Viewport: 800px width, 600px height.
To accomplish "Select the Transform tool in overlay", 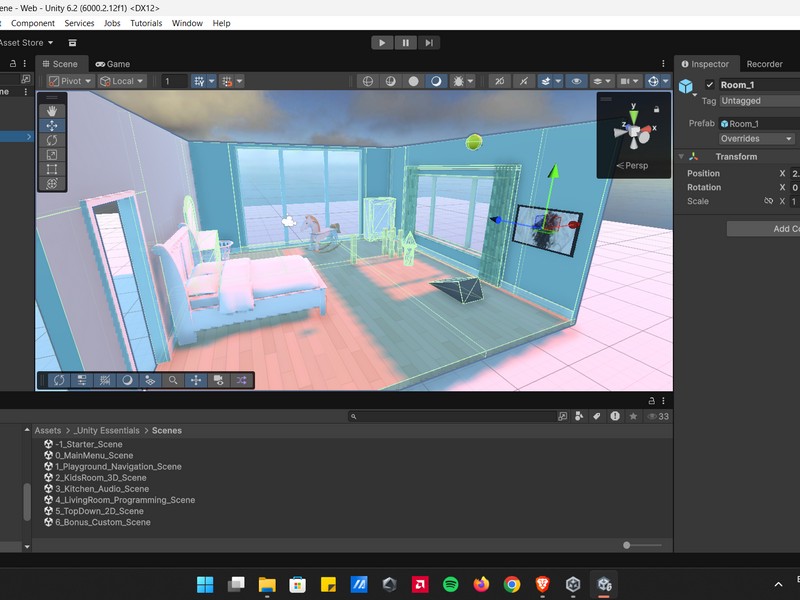I will tap(52, 184).
